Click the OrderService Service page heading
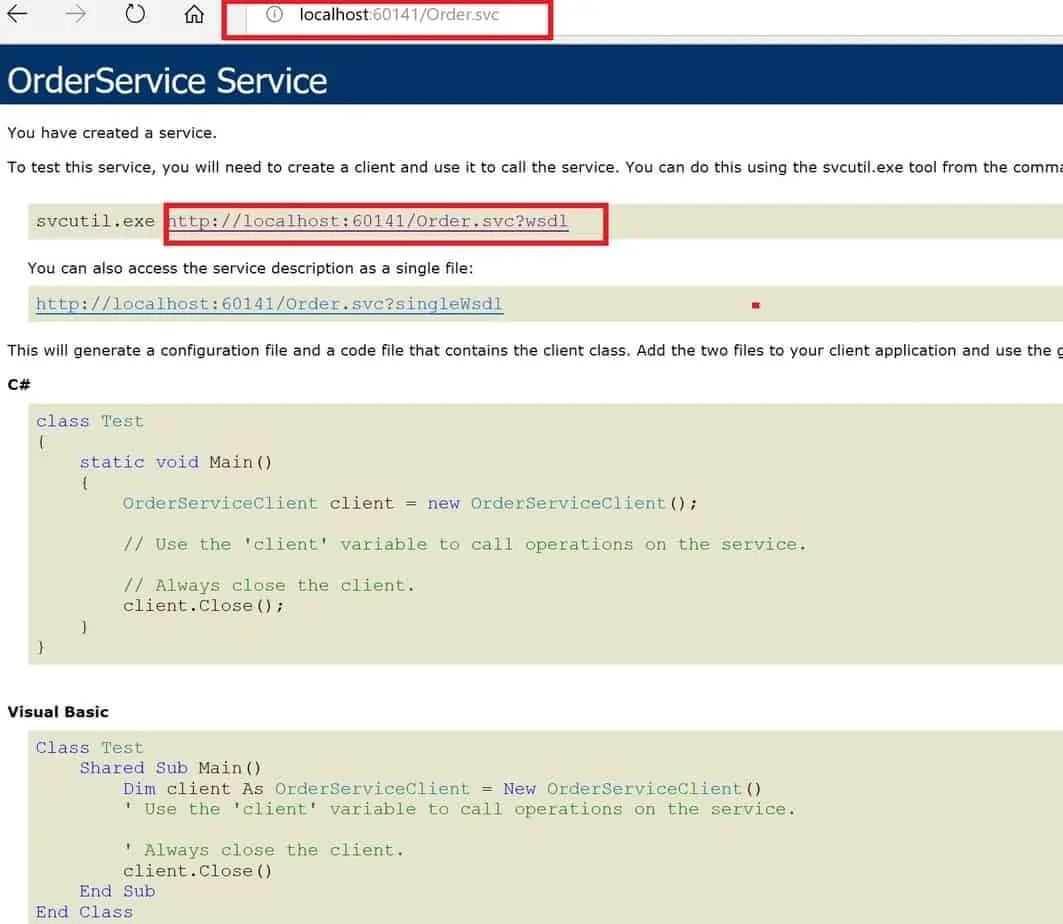This screenshot has height=924, width=1063. coord(167,80)
